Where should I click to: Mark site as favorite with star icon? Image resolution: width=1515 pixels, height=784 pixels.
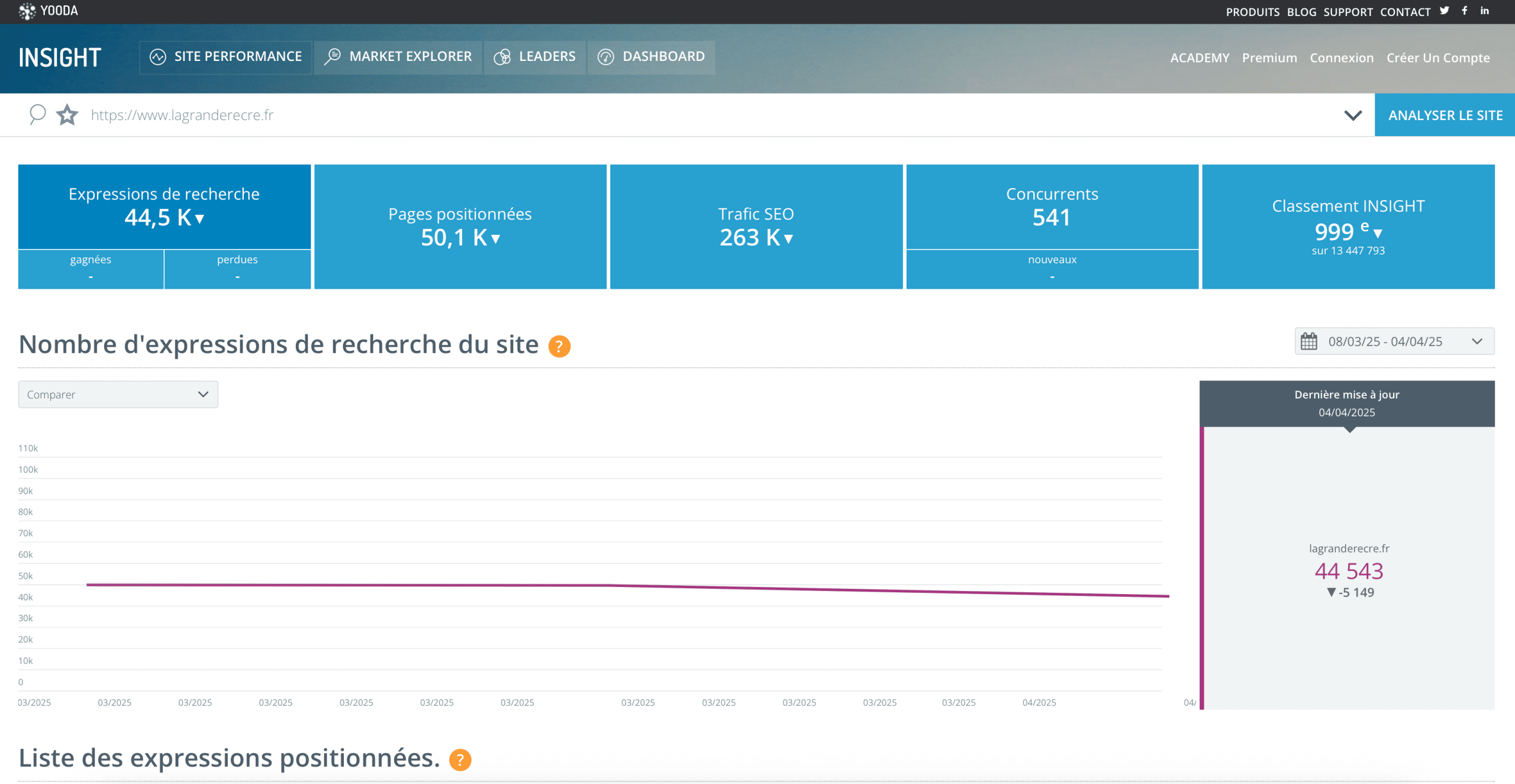pyautogui.click(x=67, y=115)
